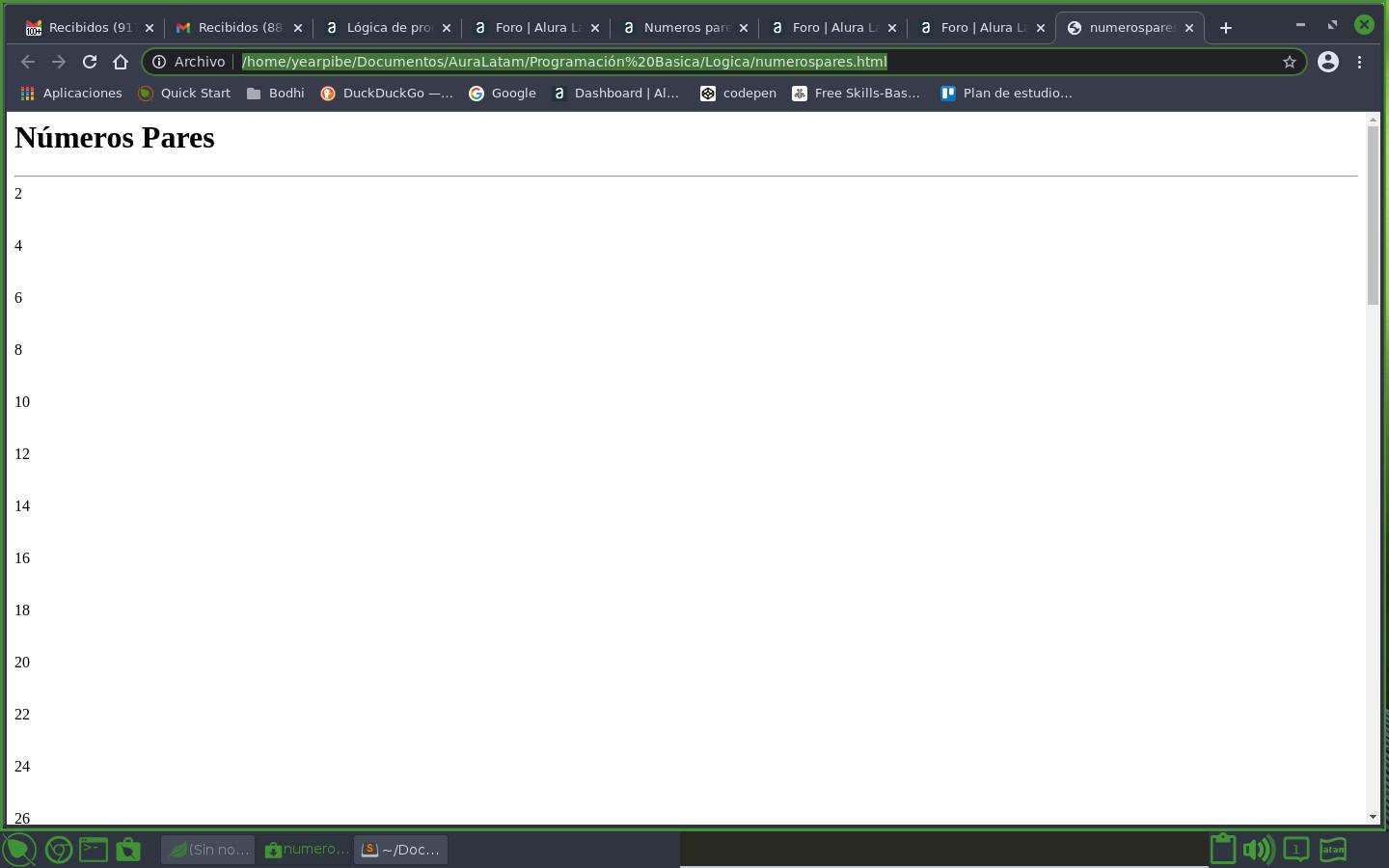Screen dimensions: 1389x868
Task: Open the Free Skills-Bas... bookmark
Action: point(857,94)
